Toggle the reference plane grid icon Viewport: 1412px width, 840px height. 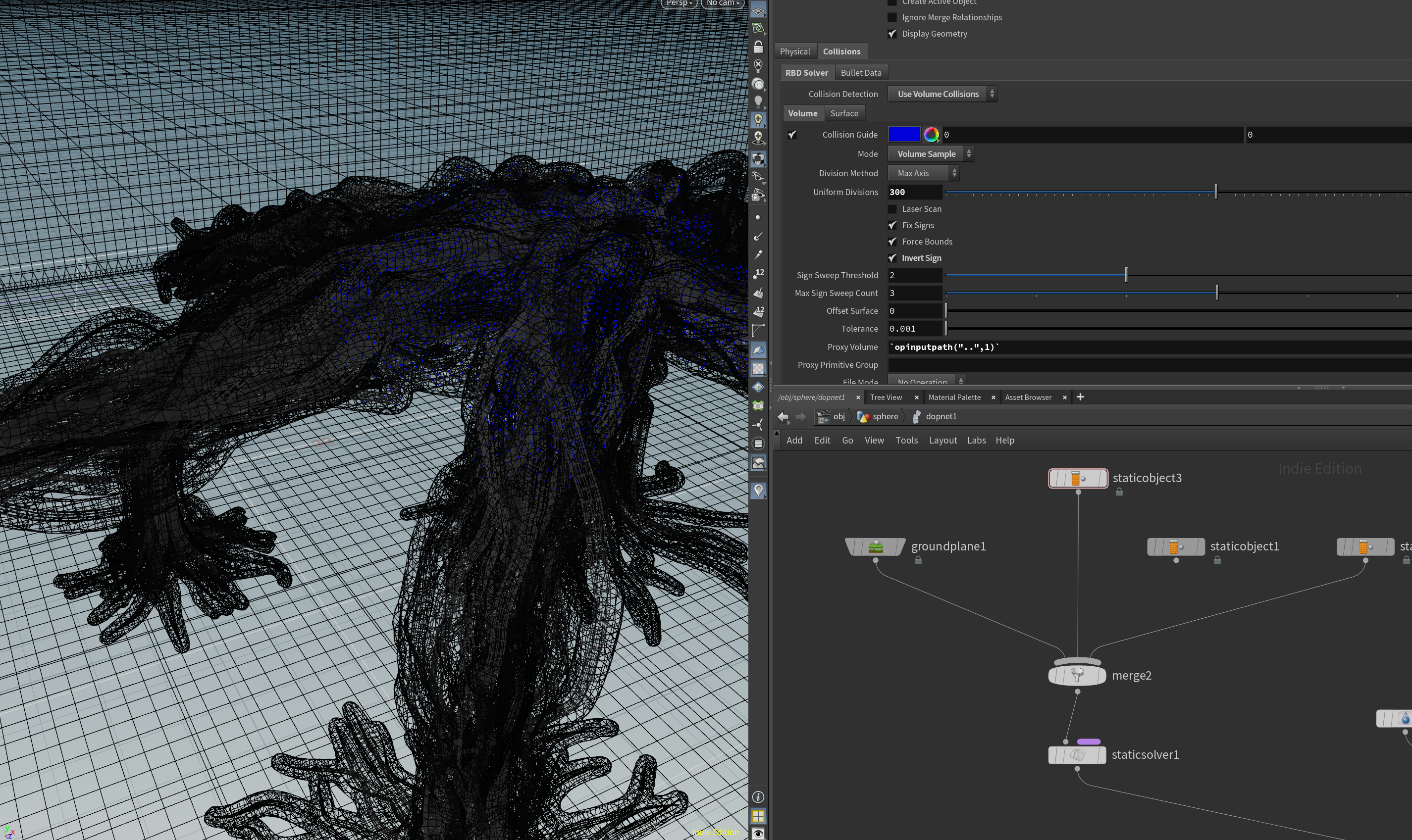(758, 11)
